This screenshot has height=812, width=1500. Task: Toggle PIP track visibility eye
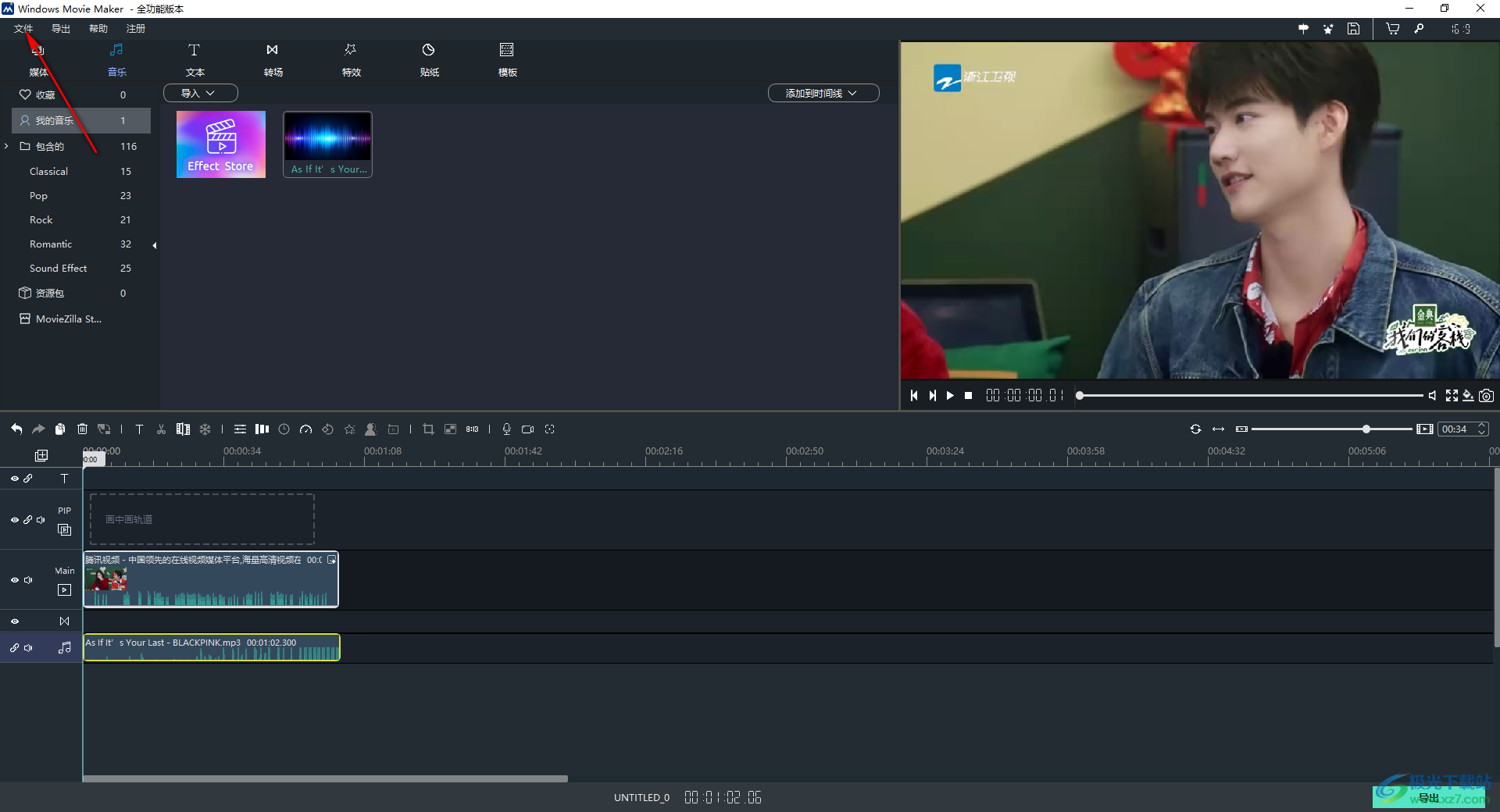tap(14, 520)
